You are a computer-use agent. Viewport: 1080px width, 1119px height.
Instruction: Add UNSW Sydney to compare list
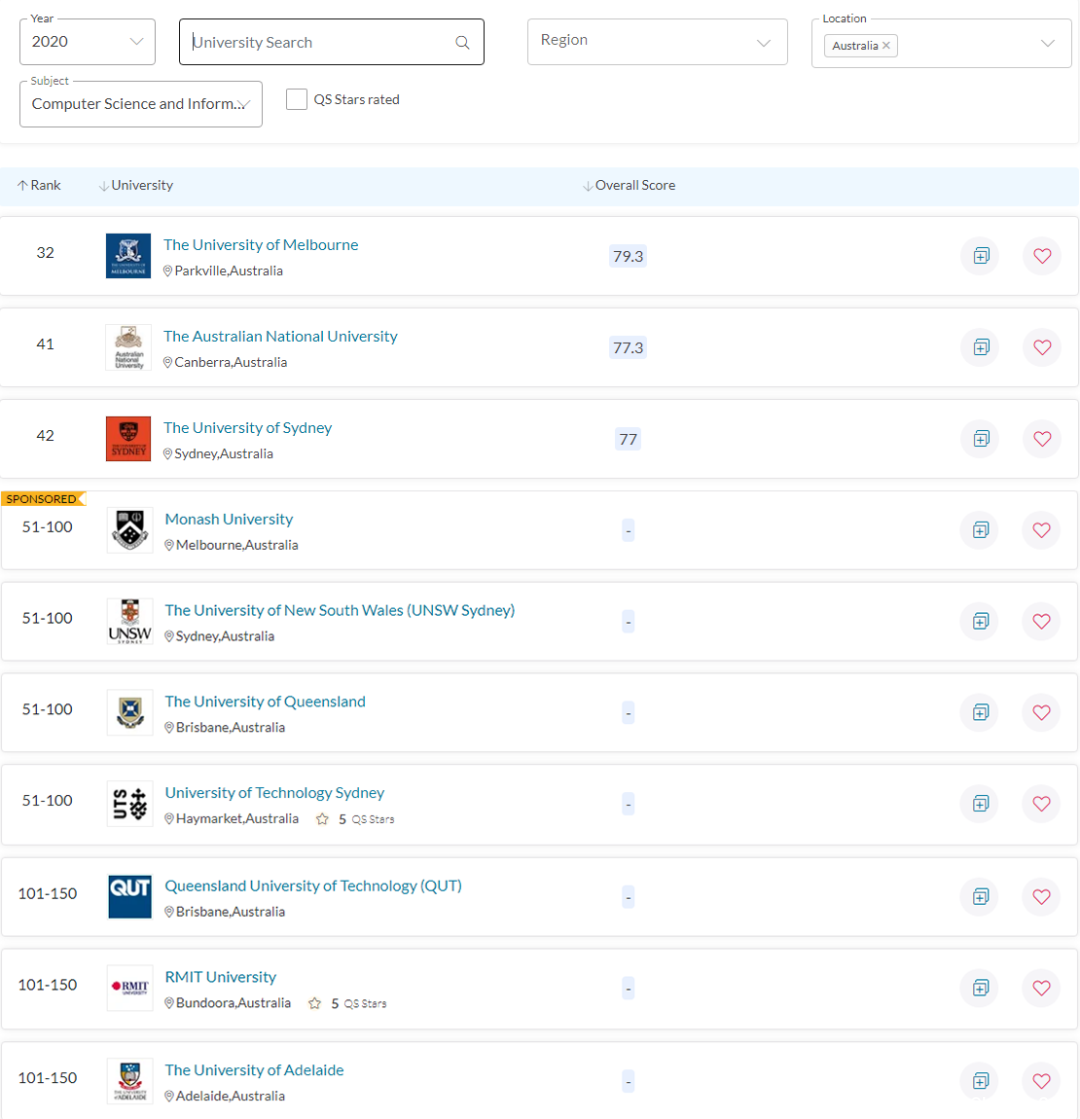(980, 621)
